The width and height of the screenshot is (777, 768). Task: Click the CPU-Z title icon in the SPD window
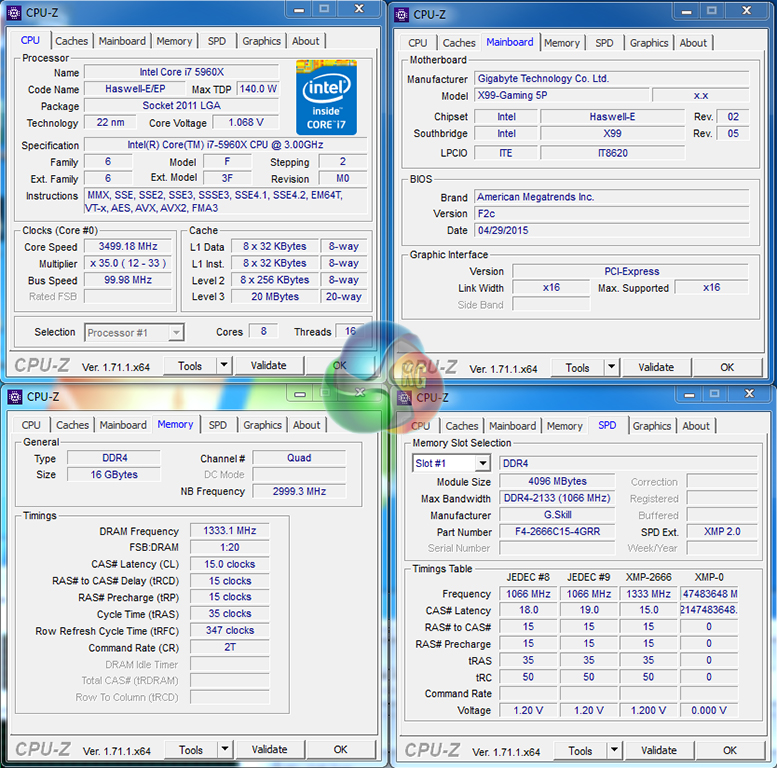coord(405,397)
